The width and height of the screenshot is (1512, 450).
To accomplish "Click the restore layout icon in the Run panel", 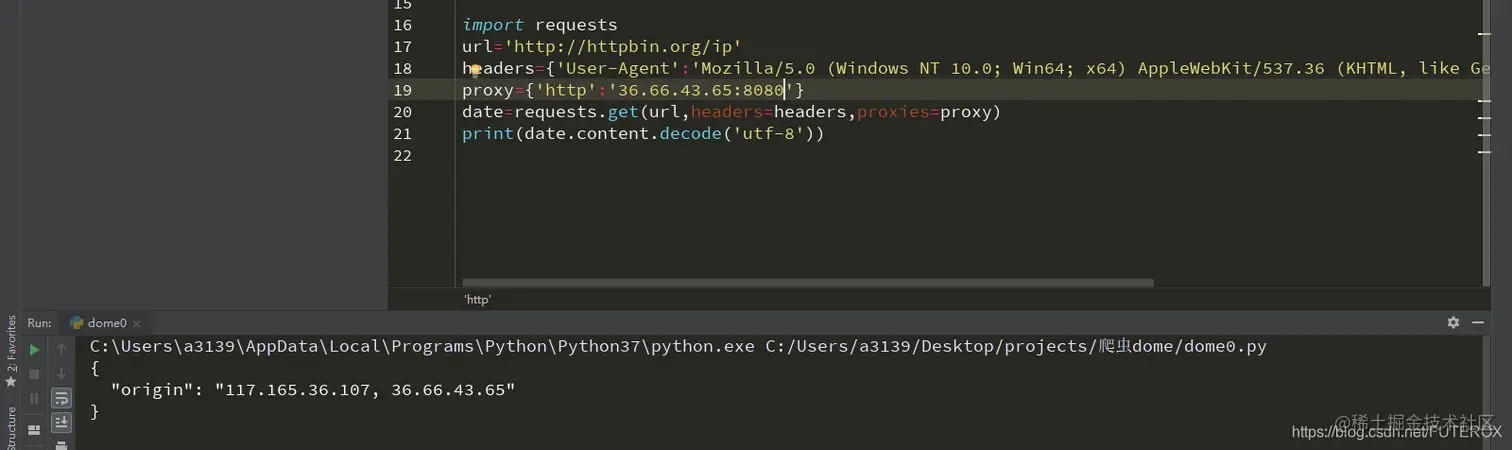I will tap(34, 430).
